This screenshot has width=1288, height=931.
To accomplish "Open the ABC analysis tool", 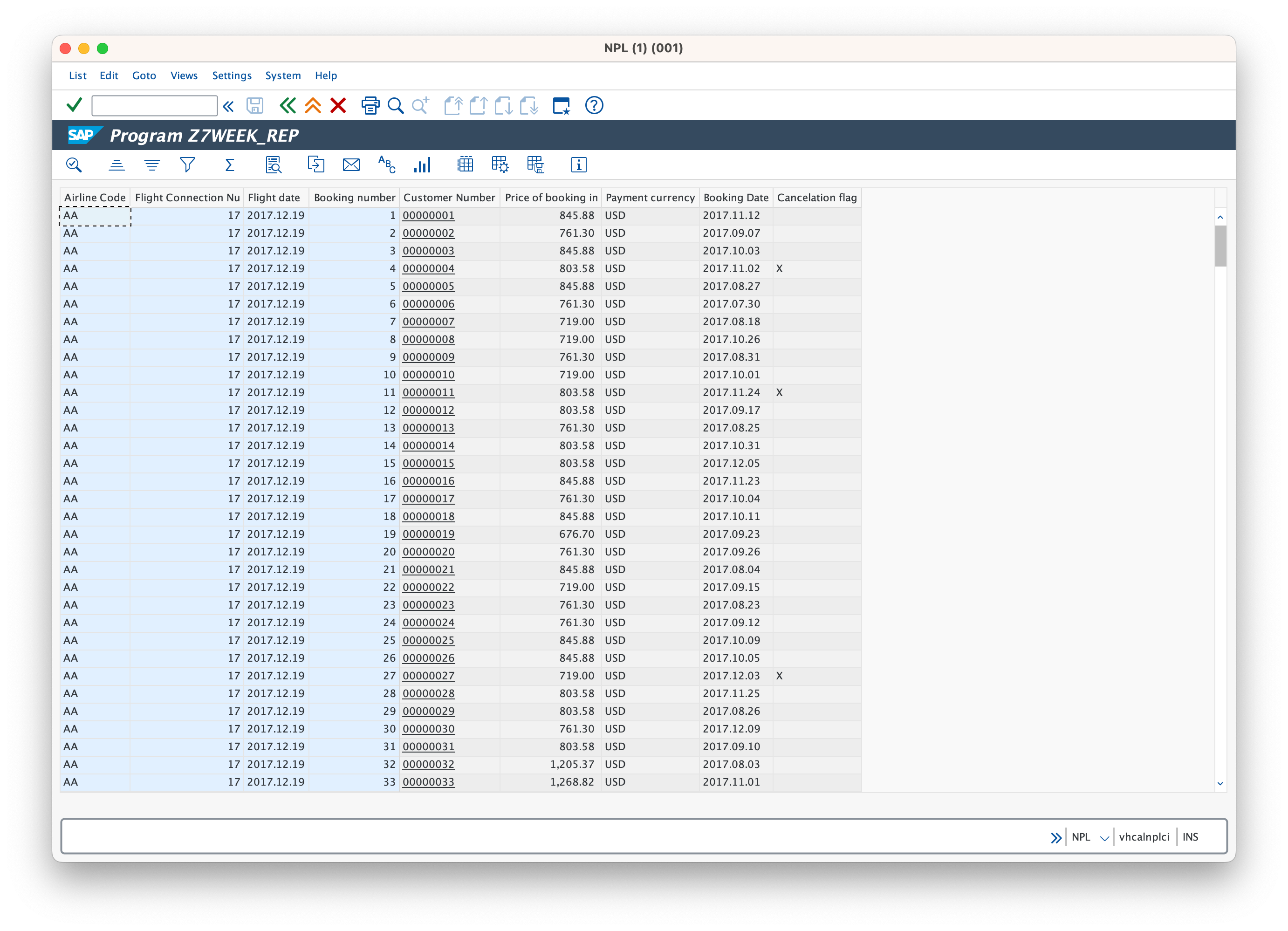I will click(x=386, y=165).
